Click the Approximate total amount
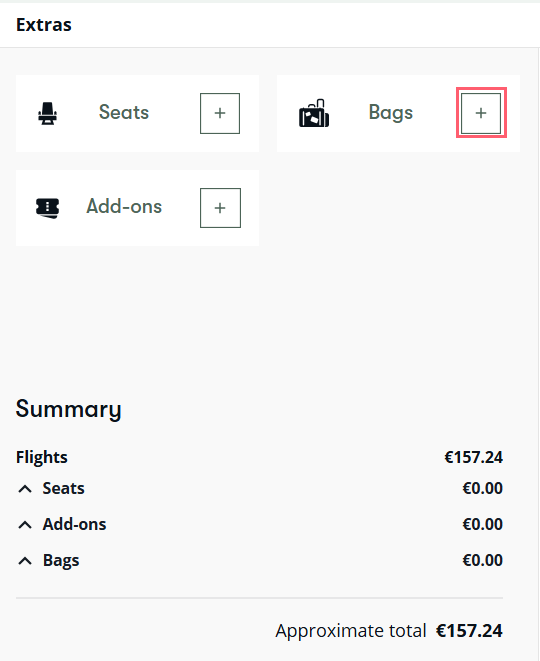This screenshot has width=540, height=661. pyautogui.click(x=469, y=631)
